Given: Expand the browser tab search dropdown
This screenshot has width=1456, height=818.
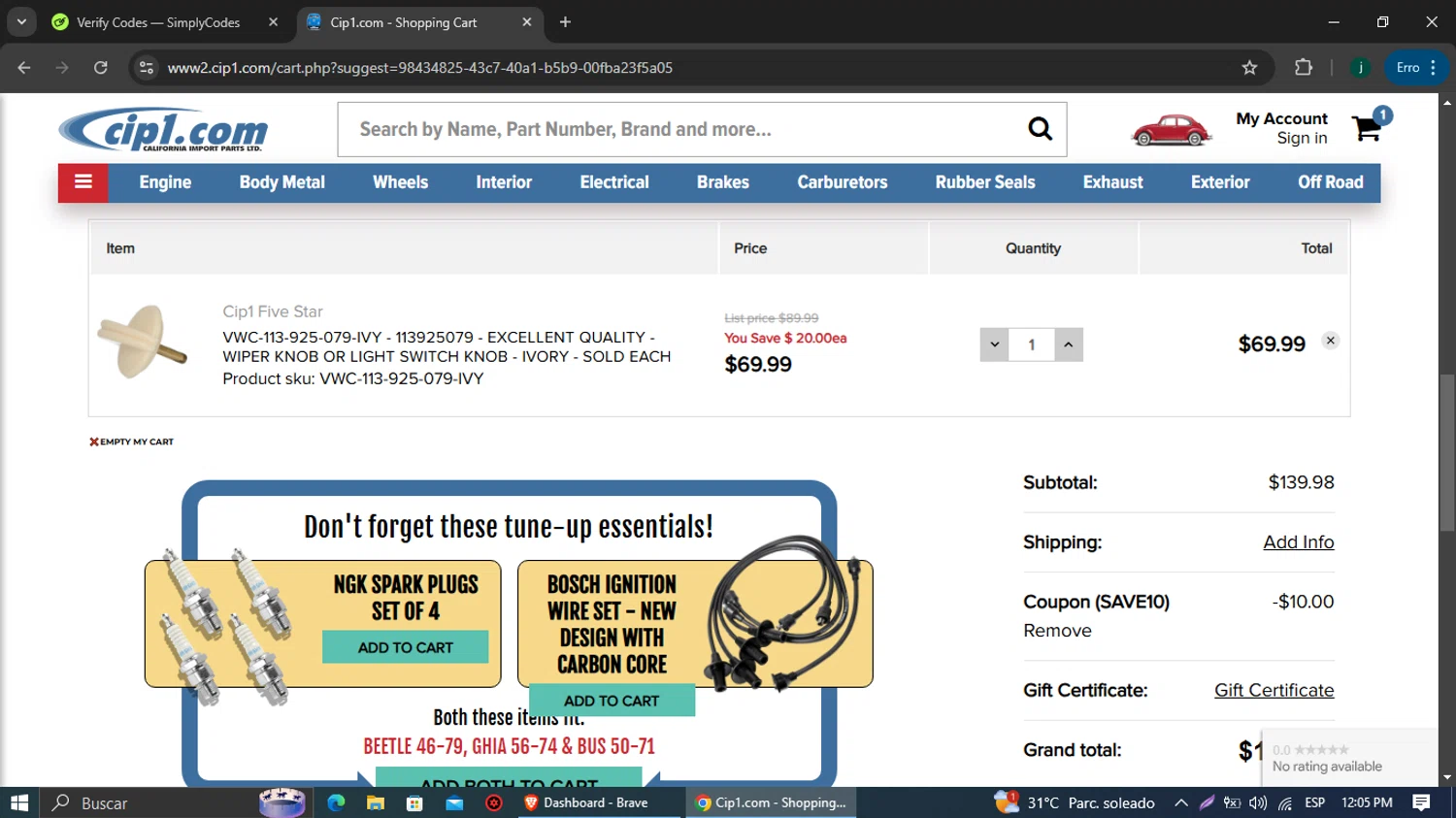Looking at the screenshot, I should 21,21.
